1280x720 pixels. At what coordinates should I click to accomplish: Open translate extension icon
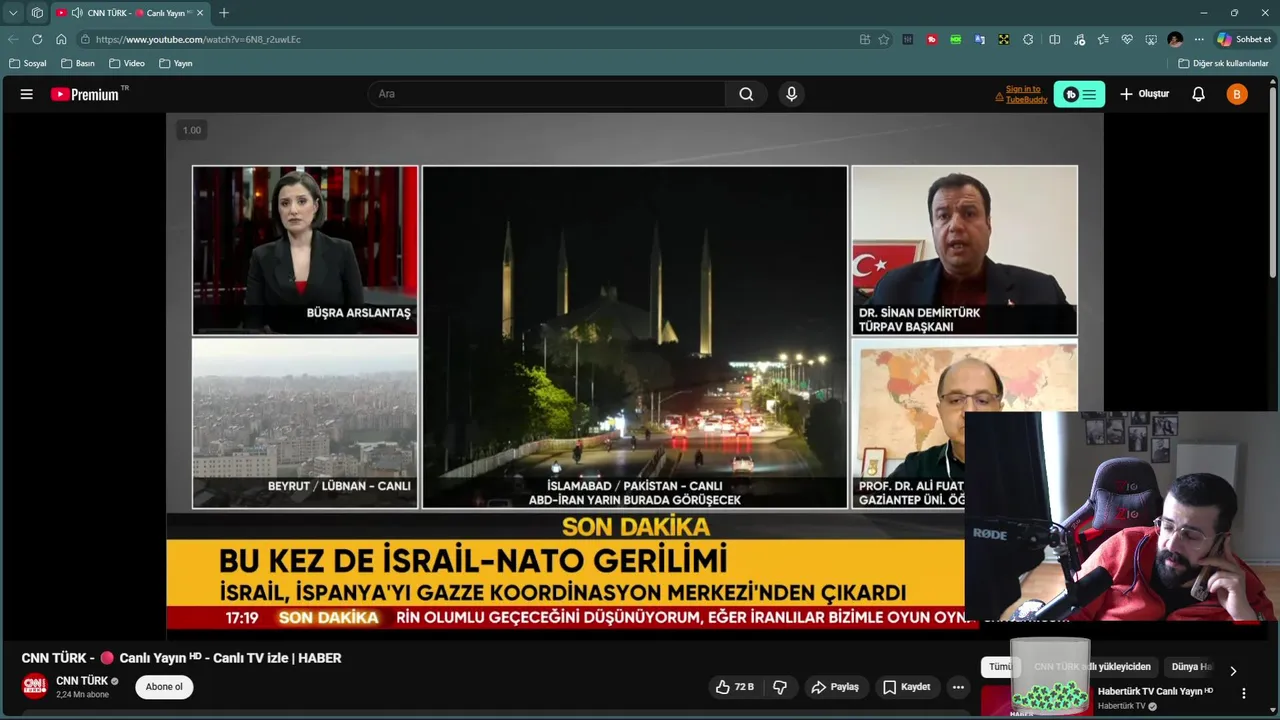click(980, 39)
